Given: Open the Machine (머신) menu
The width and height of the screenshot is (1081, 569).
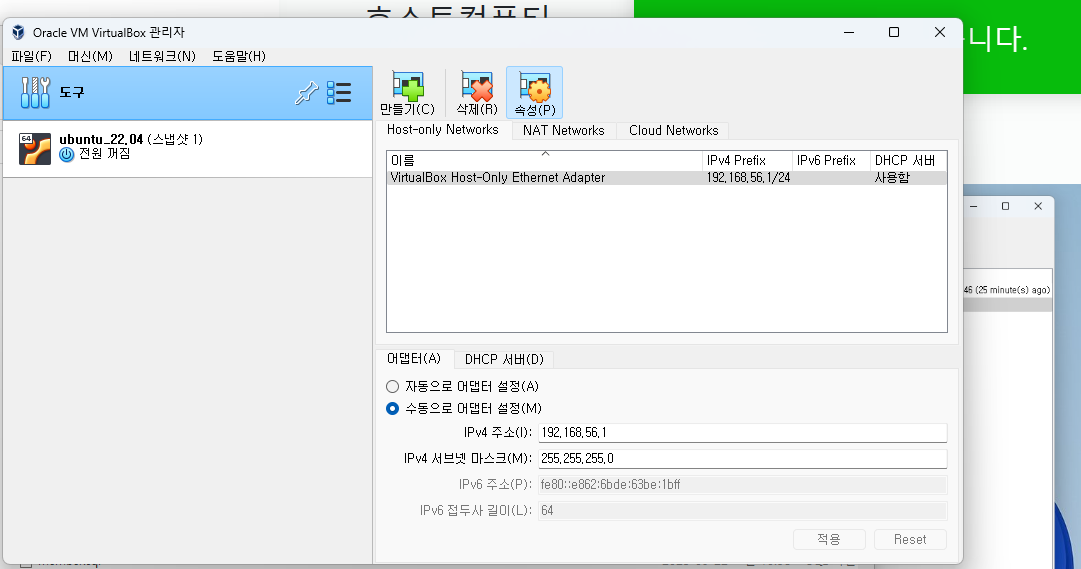Looking at the screenshot, I should pos(90,56).
